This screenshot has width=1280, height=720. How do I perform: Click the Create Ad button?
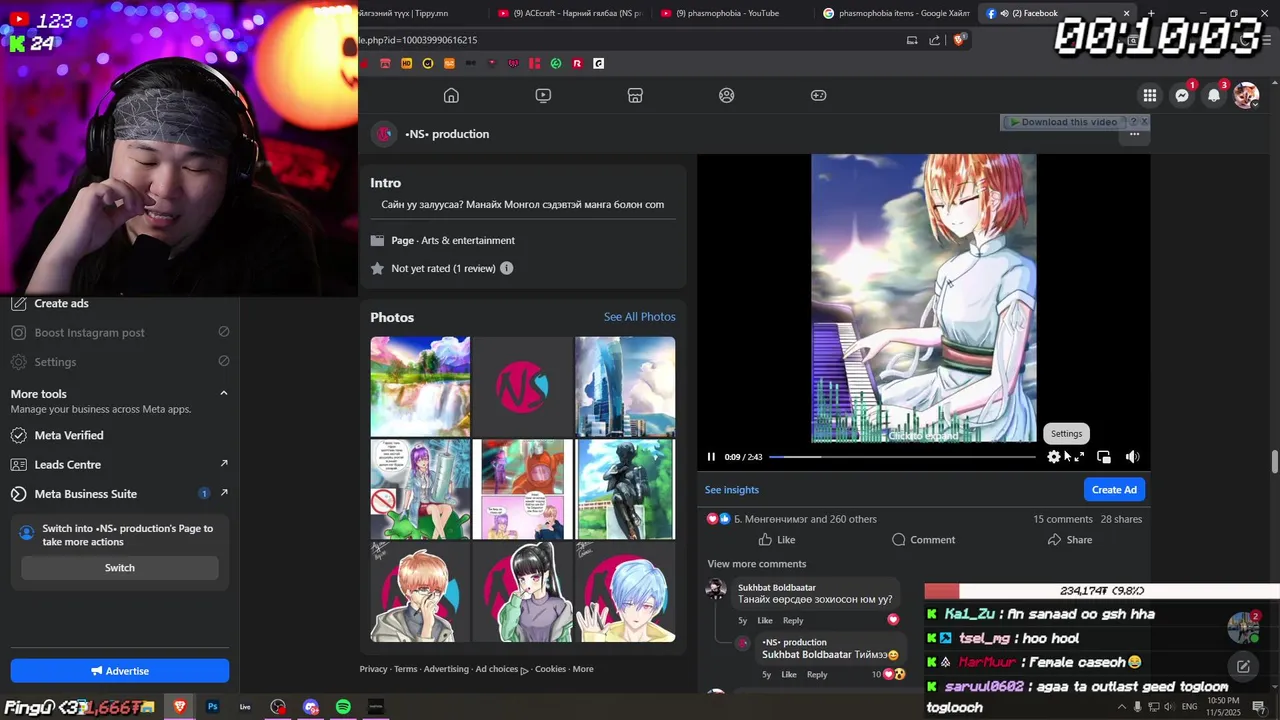point(1114,490)
